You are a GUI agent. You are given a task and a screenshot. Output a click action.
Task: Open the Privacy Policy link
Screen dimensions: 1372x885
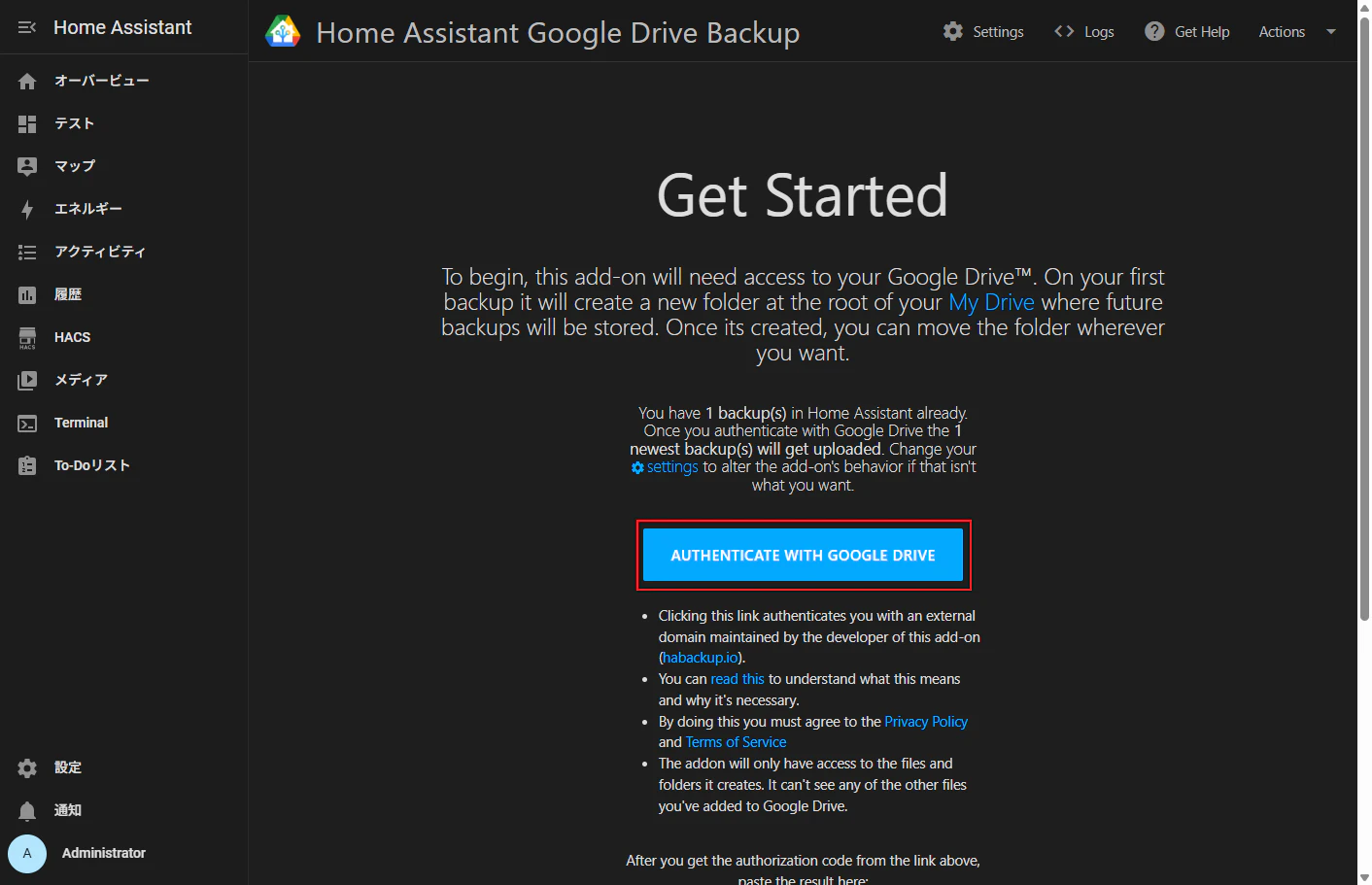click(926, 722)
